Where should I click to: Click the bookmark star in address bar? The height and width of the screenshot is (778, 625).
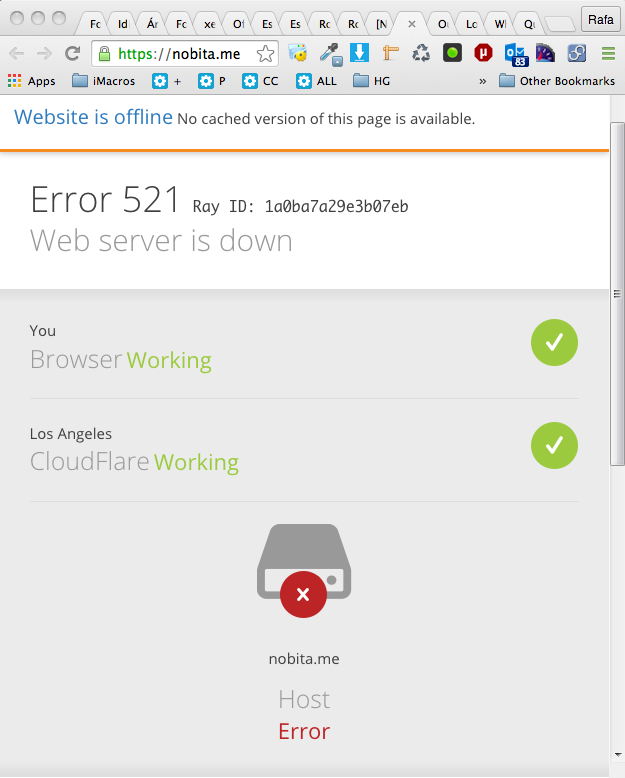tap(265, 54)
